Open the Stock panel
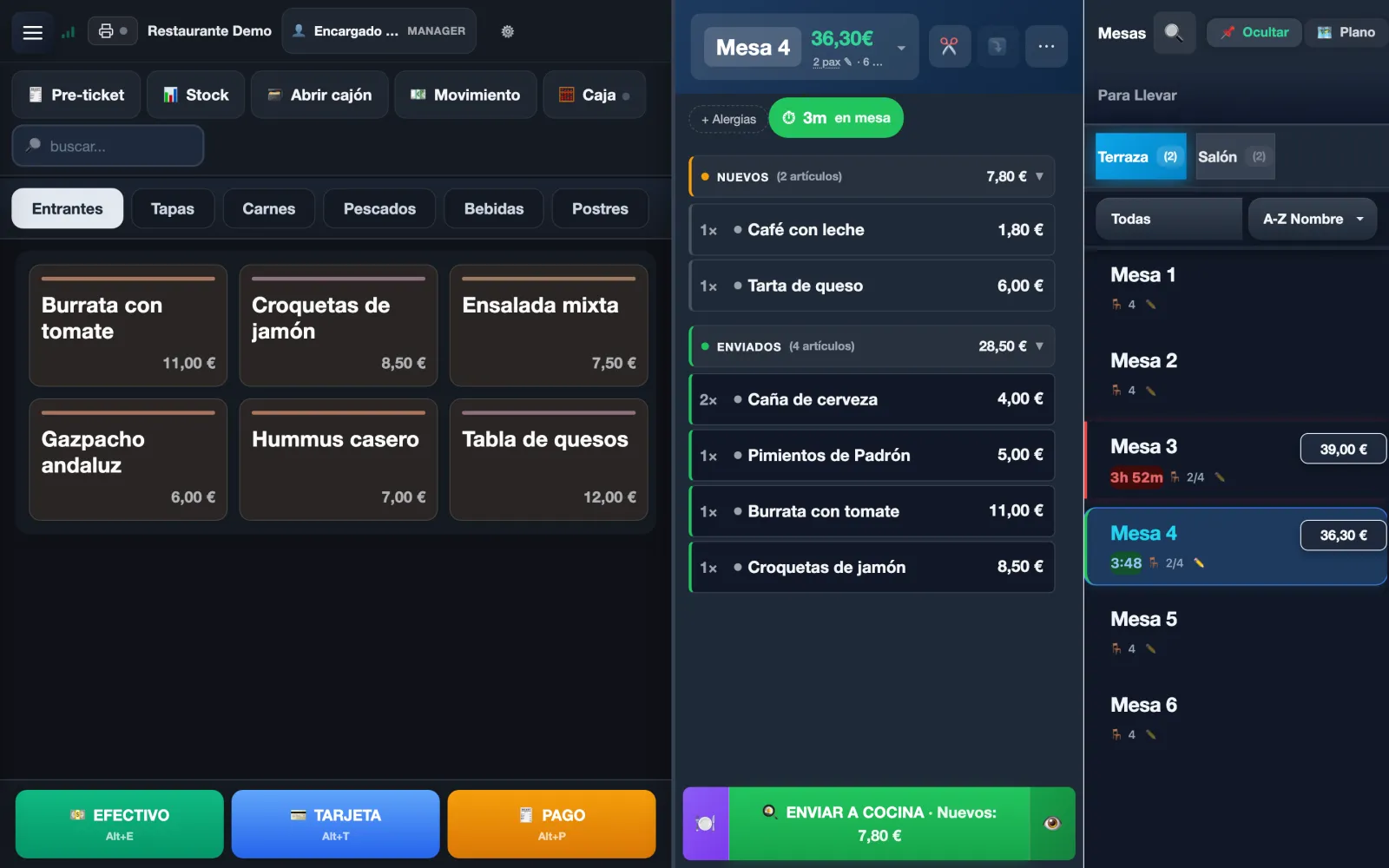1389x868 pixels. (196, 95)
